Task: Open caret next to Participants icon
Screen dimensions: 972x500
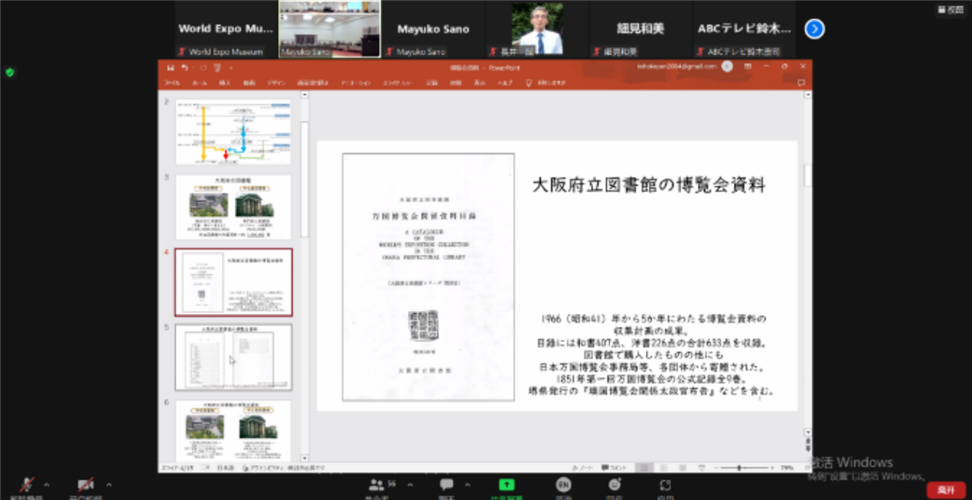Action: pos(410,485)
